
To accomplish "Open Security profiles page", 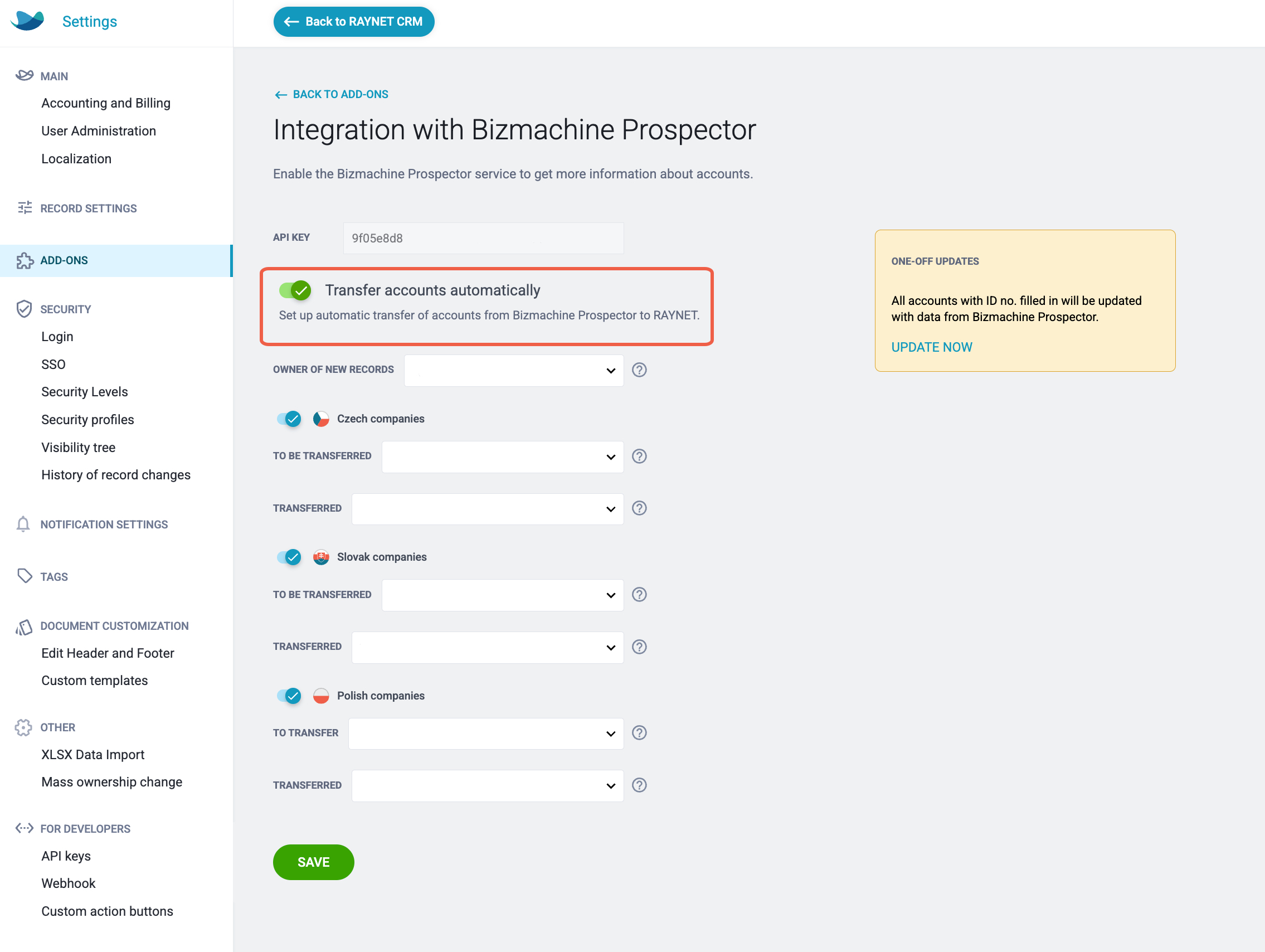I will 87,419.
